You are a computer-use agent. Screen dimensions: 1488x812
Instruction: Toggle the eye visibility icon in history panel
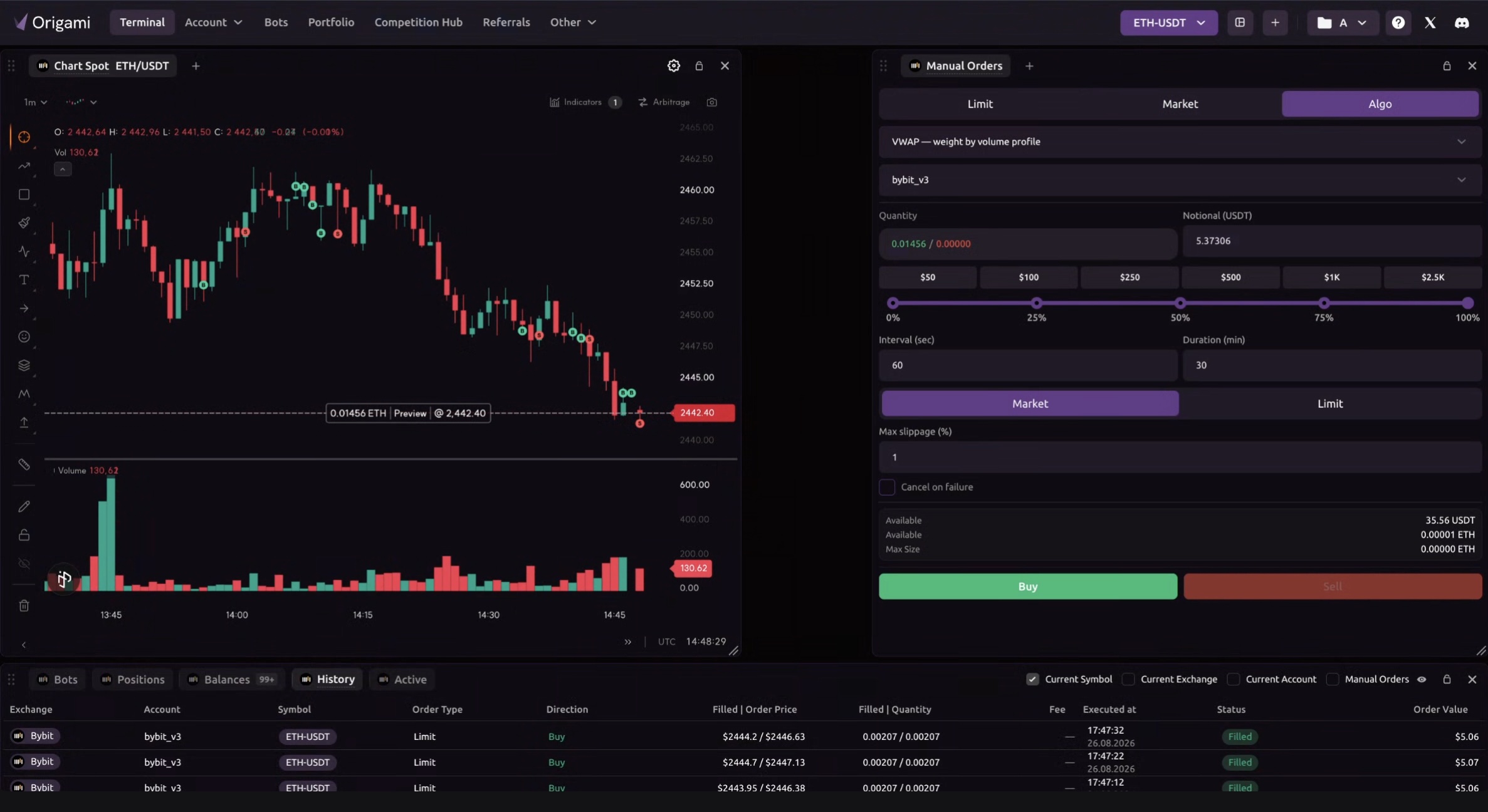pos(1422,679)
